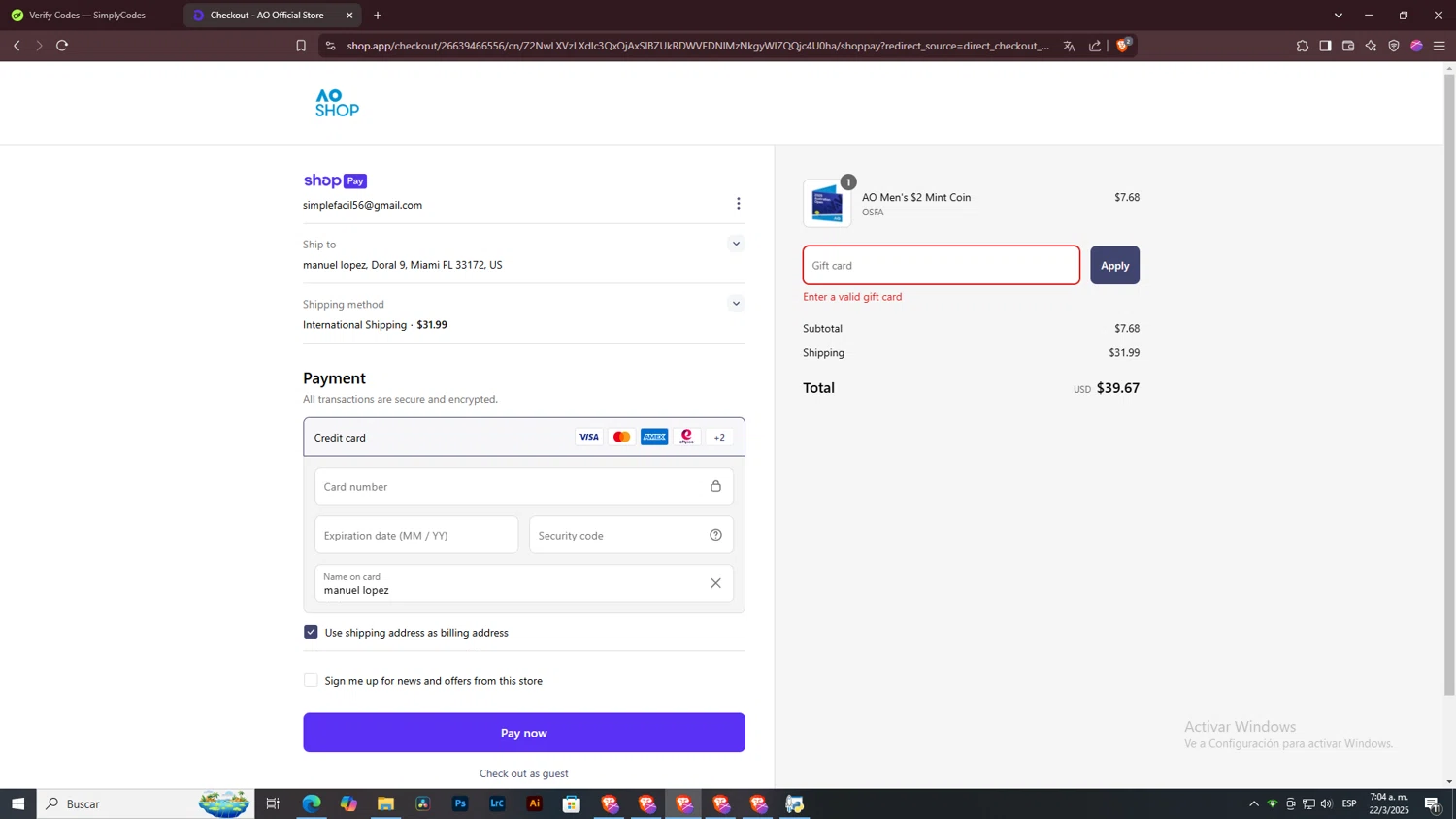Open Lightroom Classic from the taskbar
The height and width of the screenshot is (819, 1456).
[x=497, y=803]
